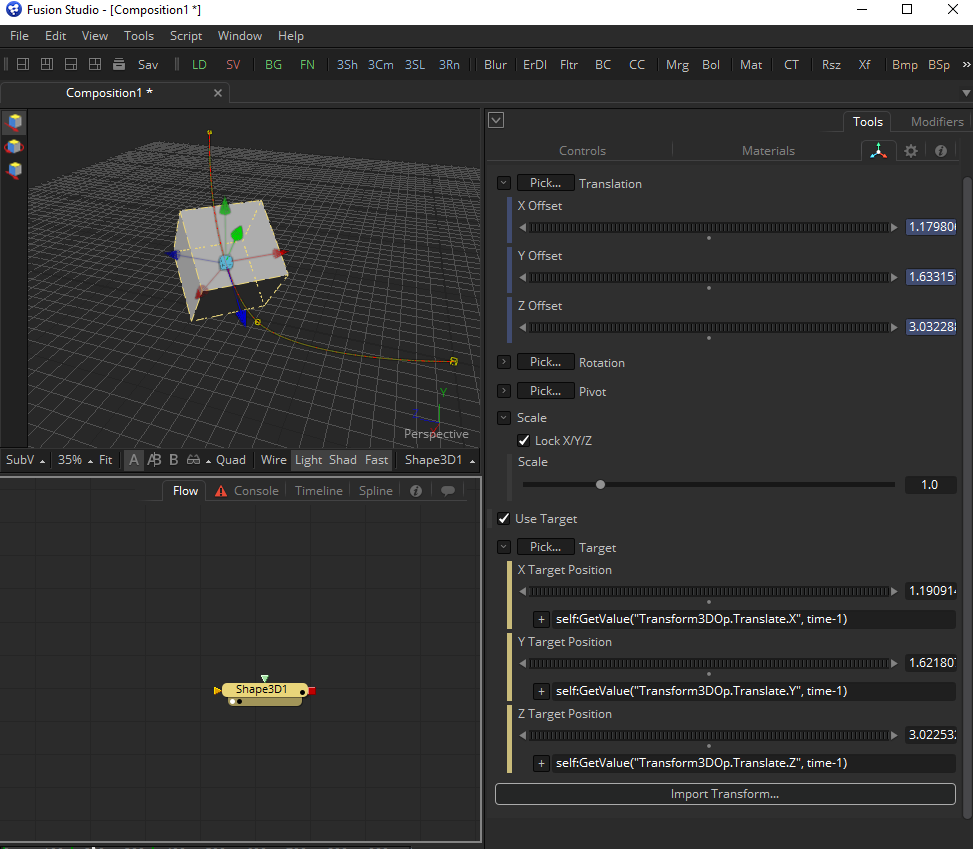The height and width of the screenshot is (849, 973).
Task: Activate the top 3D translate cube icon
Action: (14, 122)
